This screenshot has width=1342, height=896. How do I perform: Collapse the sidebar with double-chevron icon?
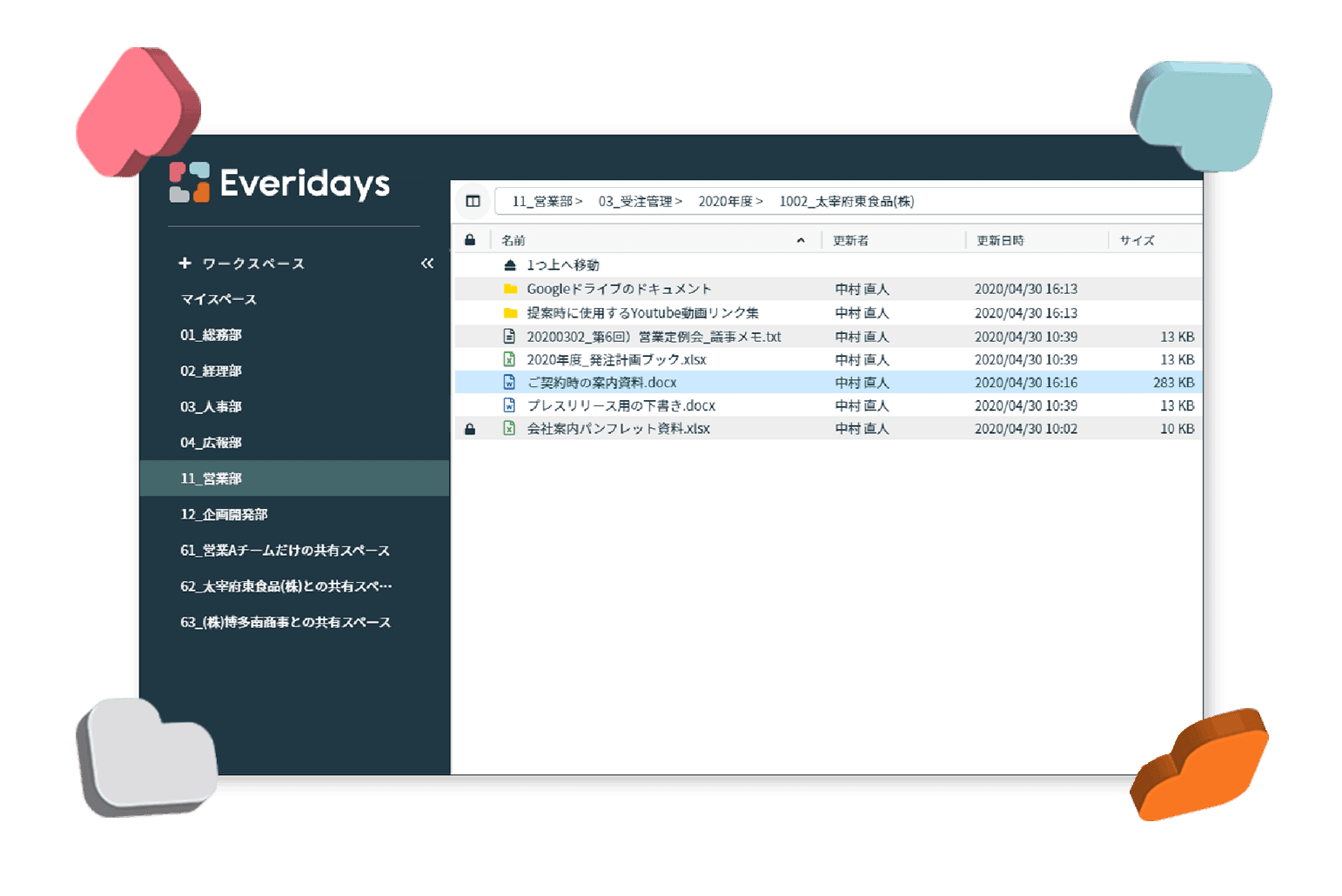pyautogui.click(x=426, y=263)
